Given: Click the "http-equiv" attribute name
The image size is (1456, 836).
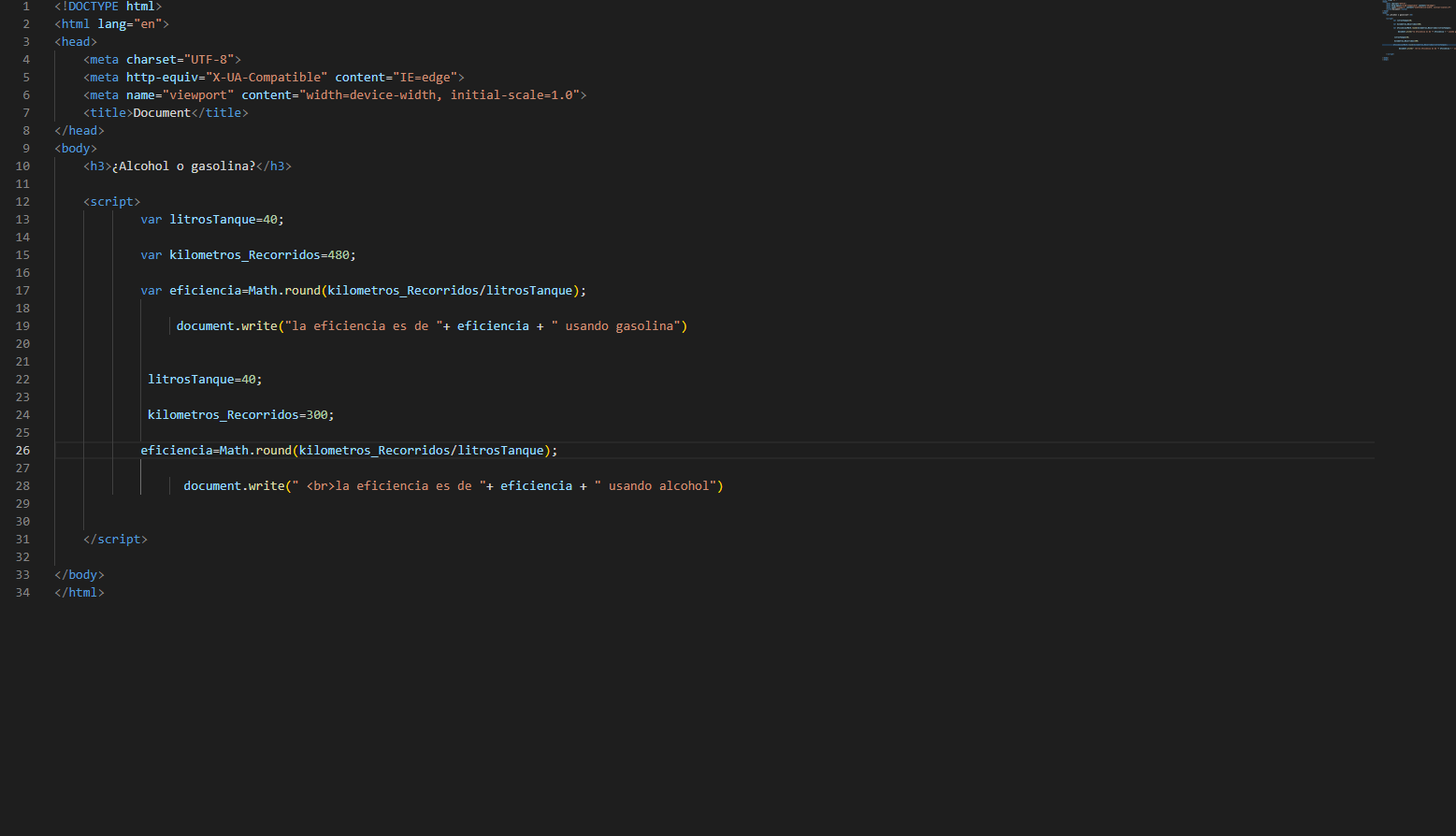Looking at the screenshot, I should point(162,78).
